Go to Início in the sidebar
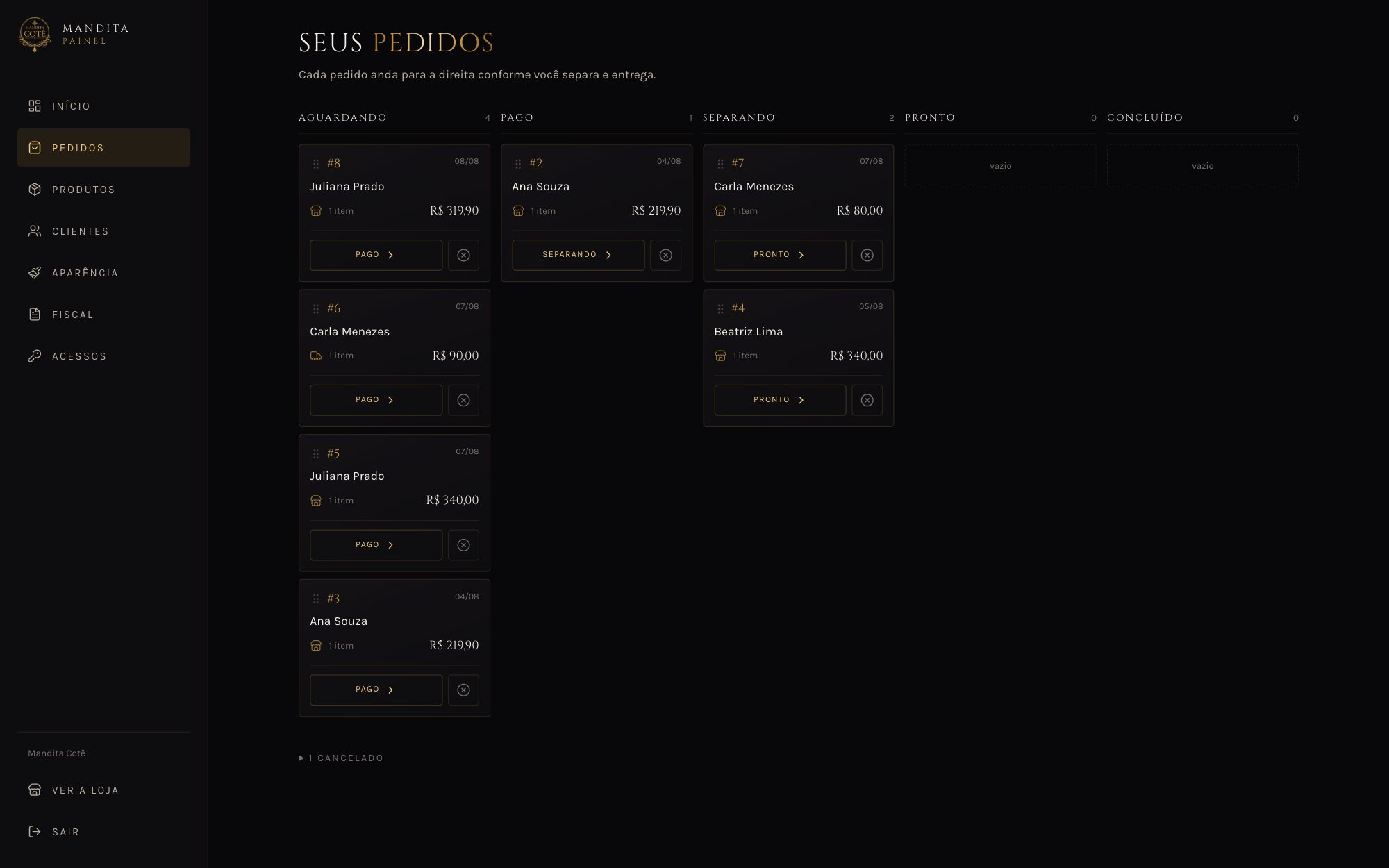The height and width of the screenshot is (868, 1389). (103, 106)
